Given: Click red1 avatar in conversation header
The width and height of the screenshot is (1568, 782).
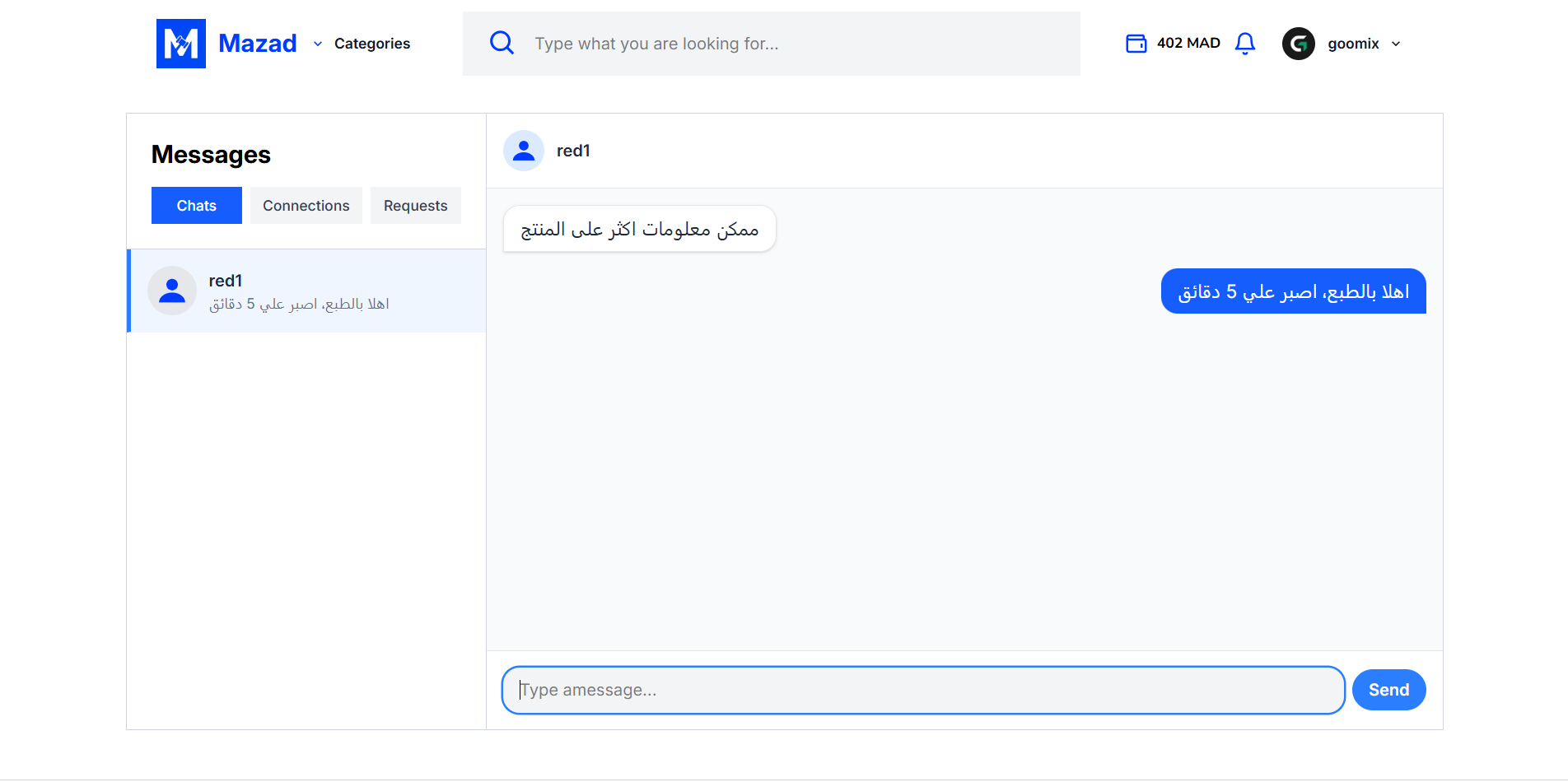Looking at the screenshot, I should click(524, 151).
